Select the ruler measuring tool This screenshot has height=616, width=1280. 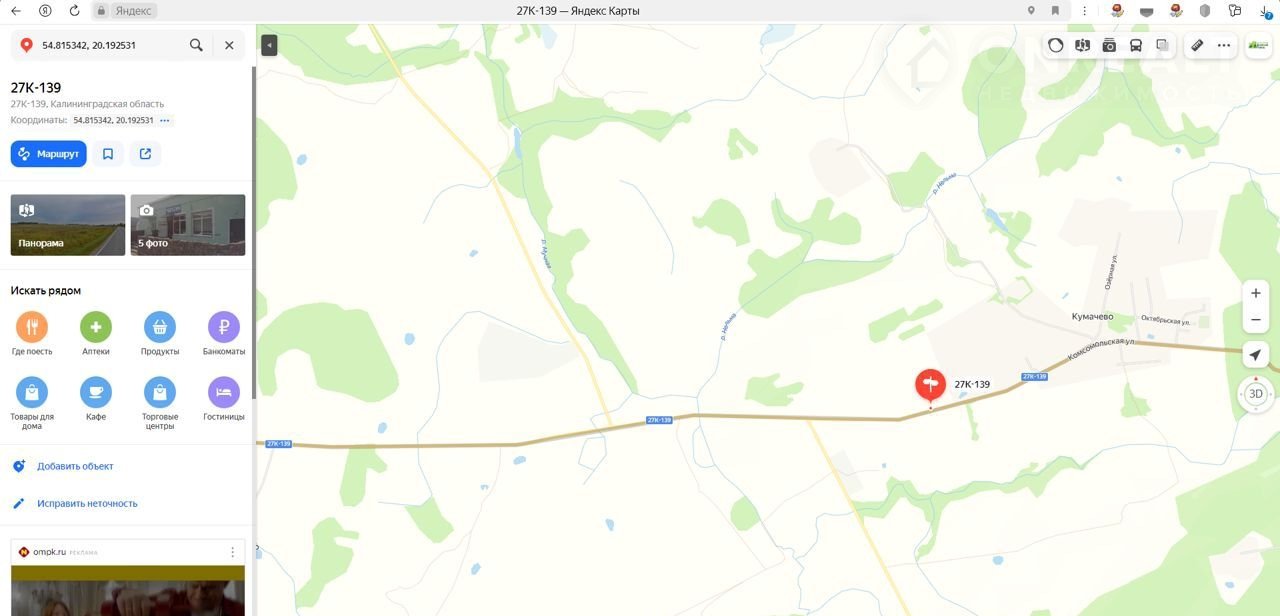[1197, 45]
